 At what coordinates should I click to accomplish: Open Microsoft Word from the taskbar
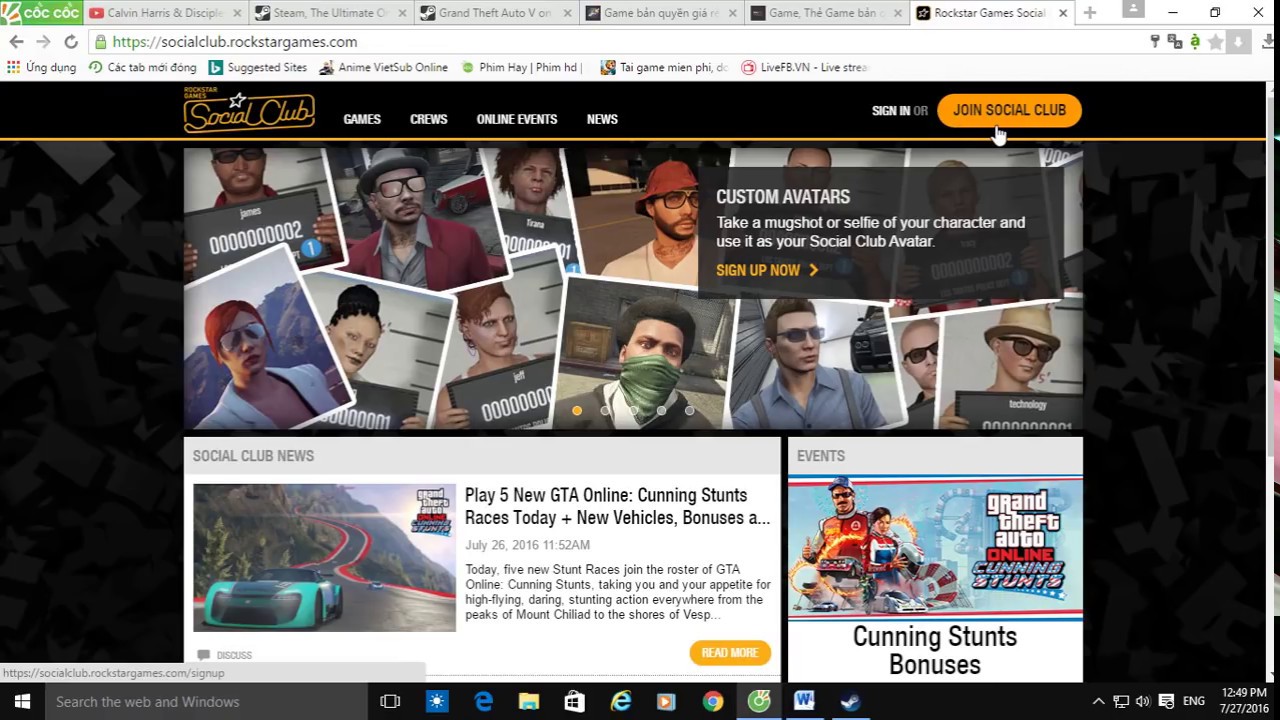coord(804,701)
